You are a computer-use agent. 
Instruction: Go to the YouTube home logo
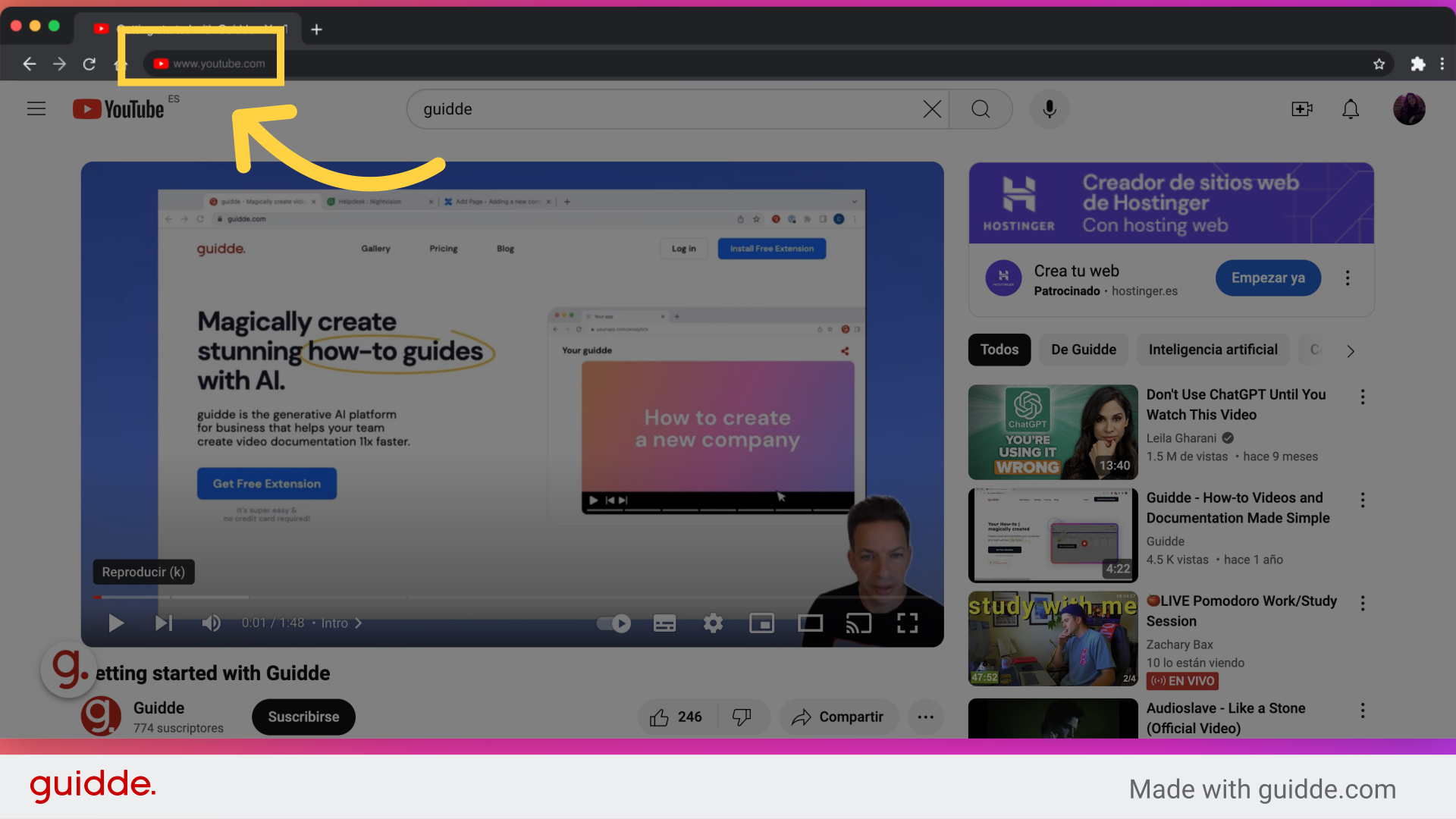118,109
